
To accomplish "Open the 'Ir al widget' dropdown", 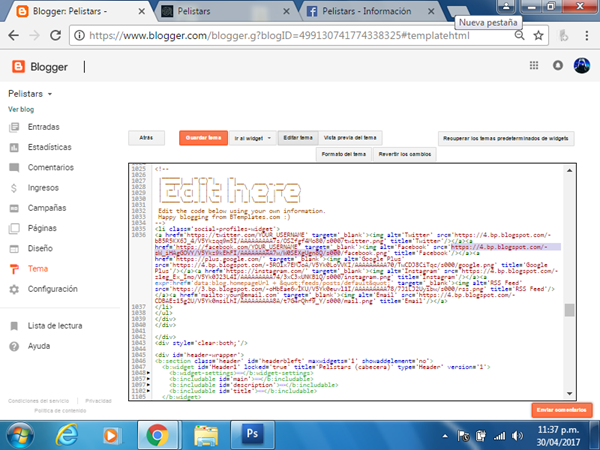I will point(250,137).
